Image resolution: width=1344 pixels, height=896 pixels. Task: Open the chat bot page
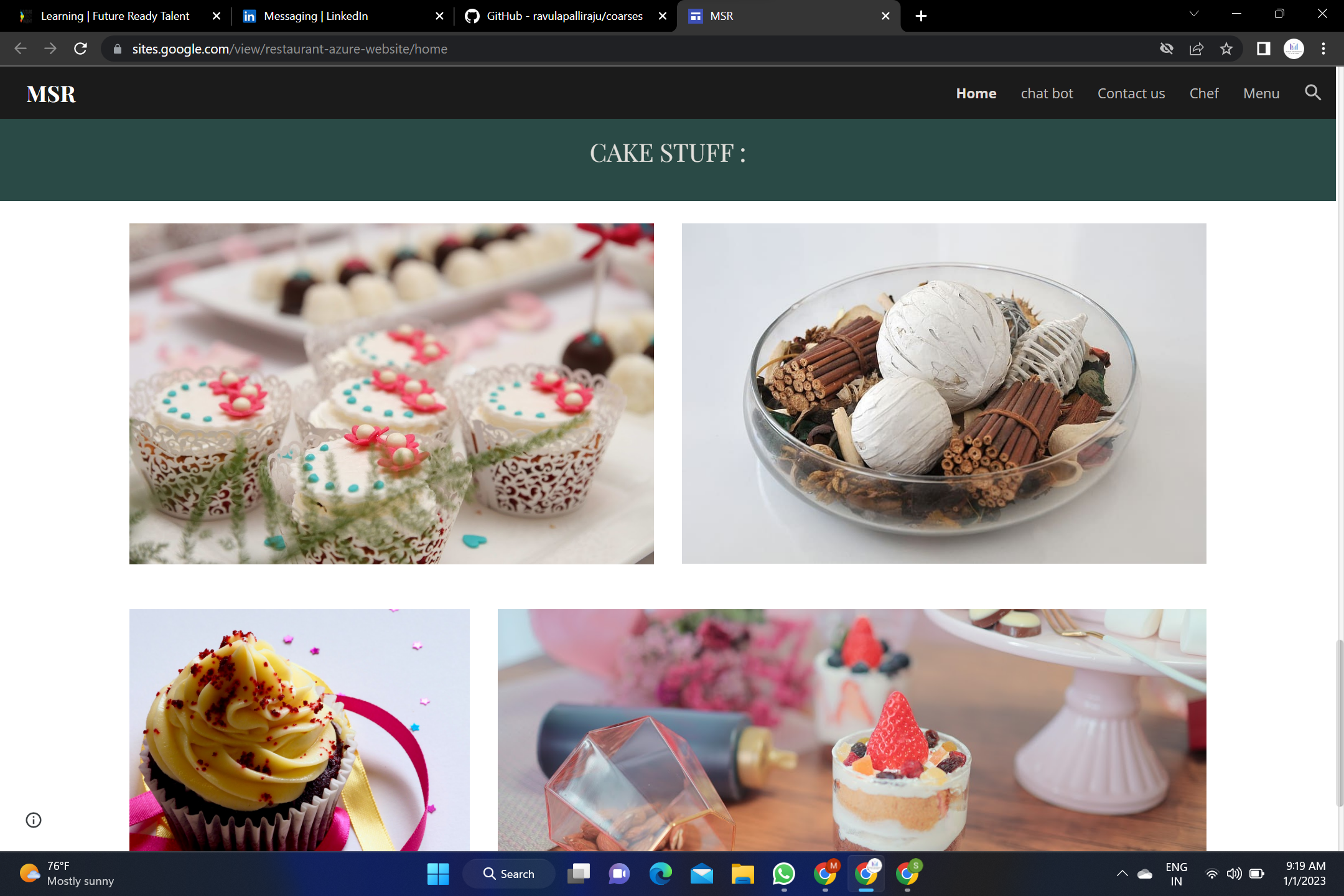(1047, 93)
